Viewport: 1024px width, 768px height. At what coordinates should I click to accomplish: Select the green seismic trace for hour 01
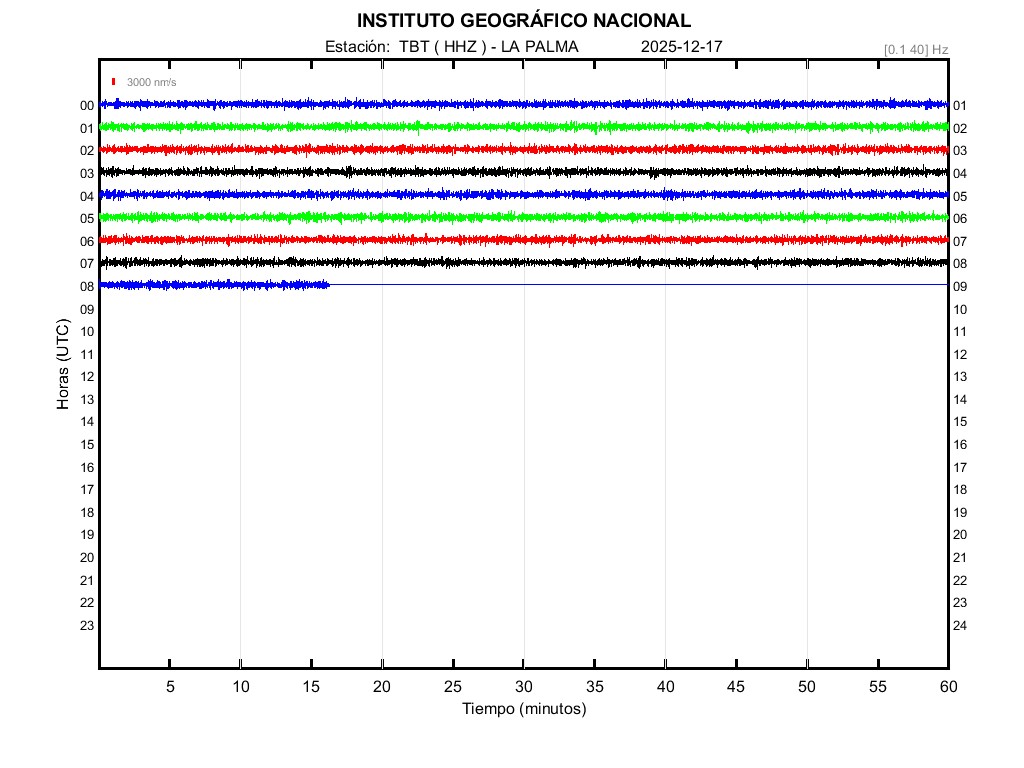tap(523, 127)
